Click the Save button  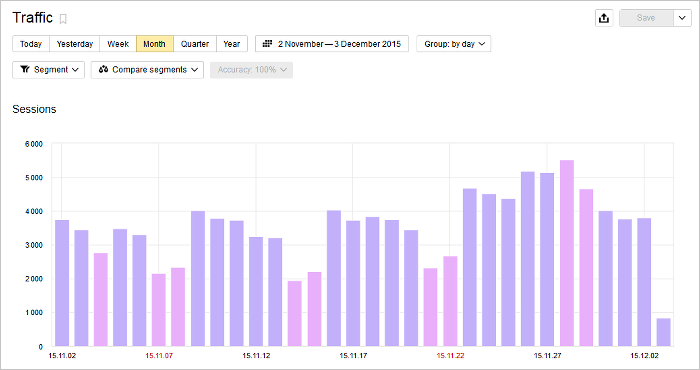click(646, 18)
